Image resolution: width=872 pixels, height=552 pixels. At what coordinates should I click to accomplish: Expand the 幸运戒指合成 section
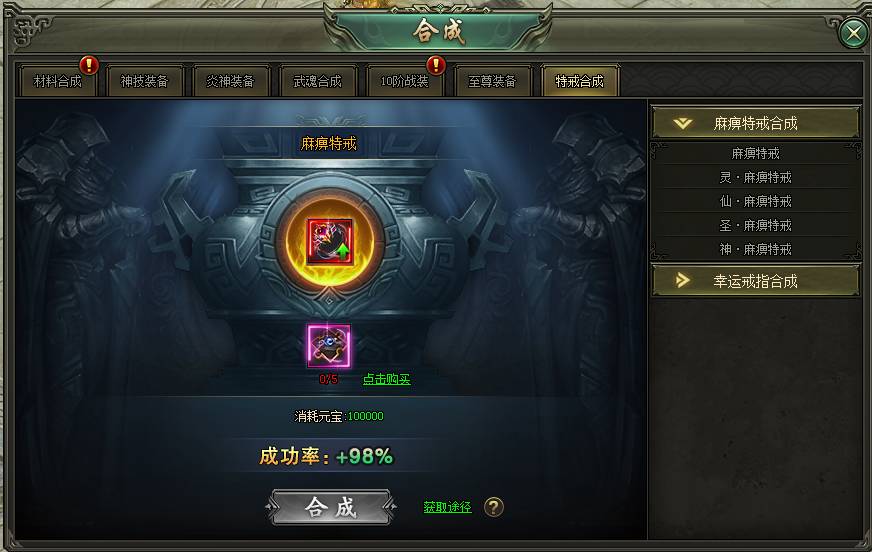pos(755,281)
